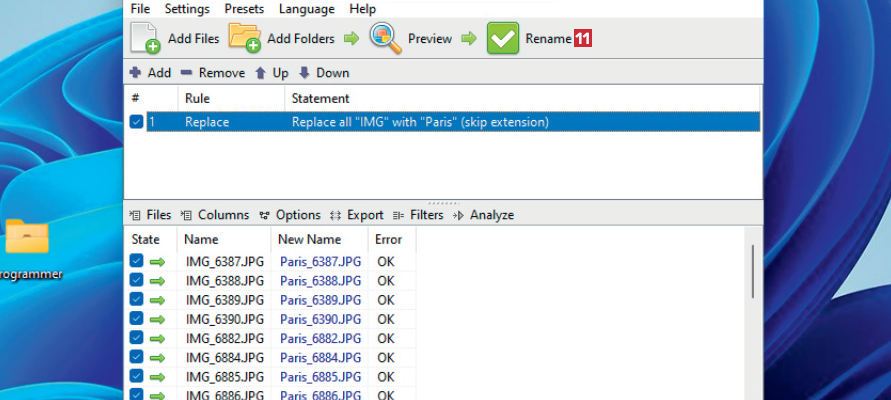Click the Analyze button

[x=483, y=215]
